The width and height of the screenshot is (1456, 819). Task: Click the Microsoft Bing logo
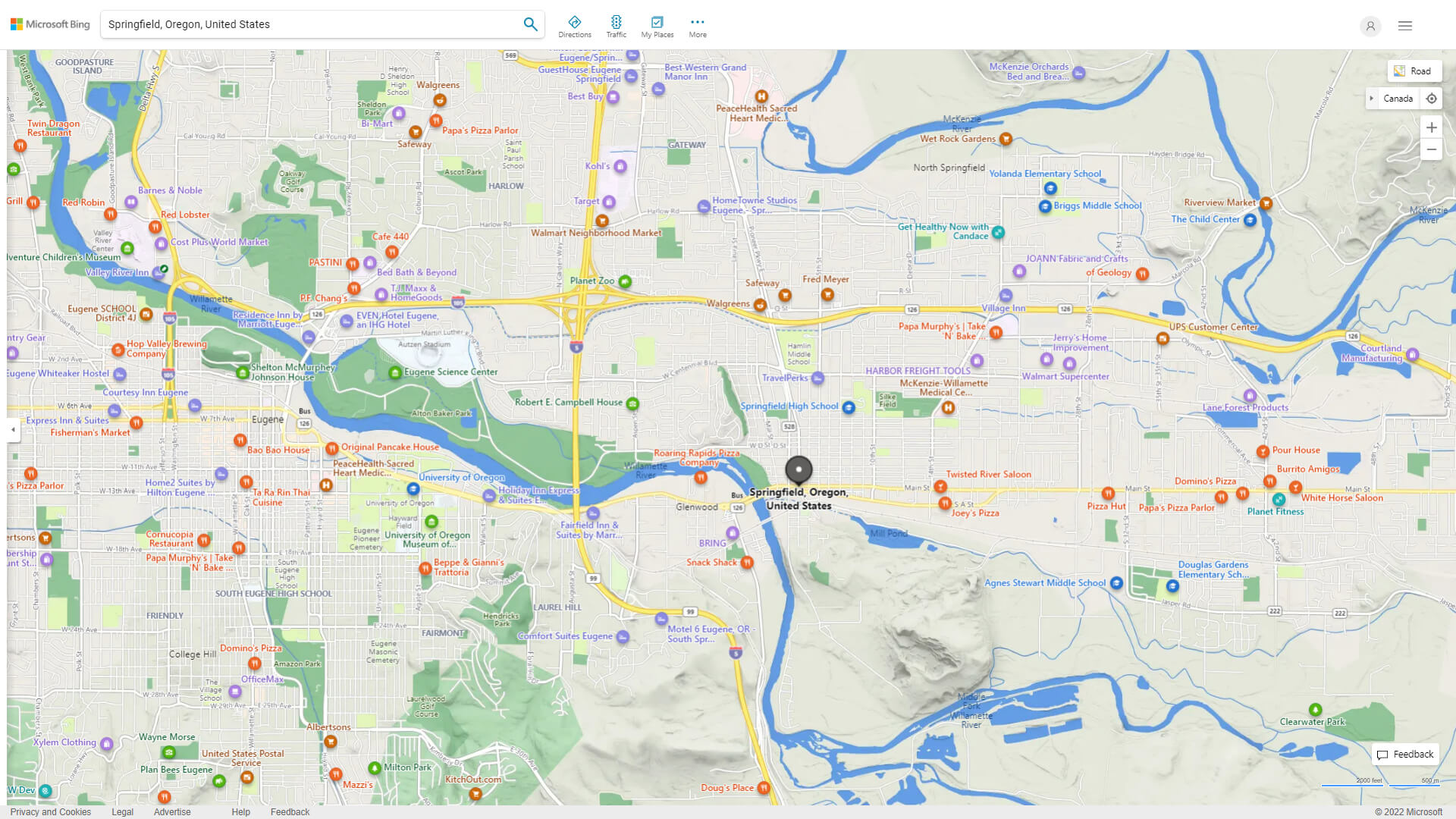[49, 24]
